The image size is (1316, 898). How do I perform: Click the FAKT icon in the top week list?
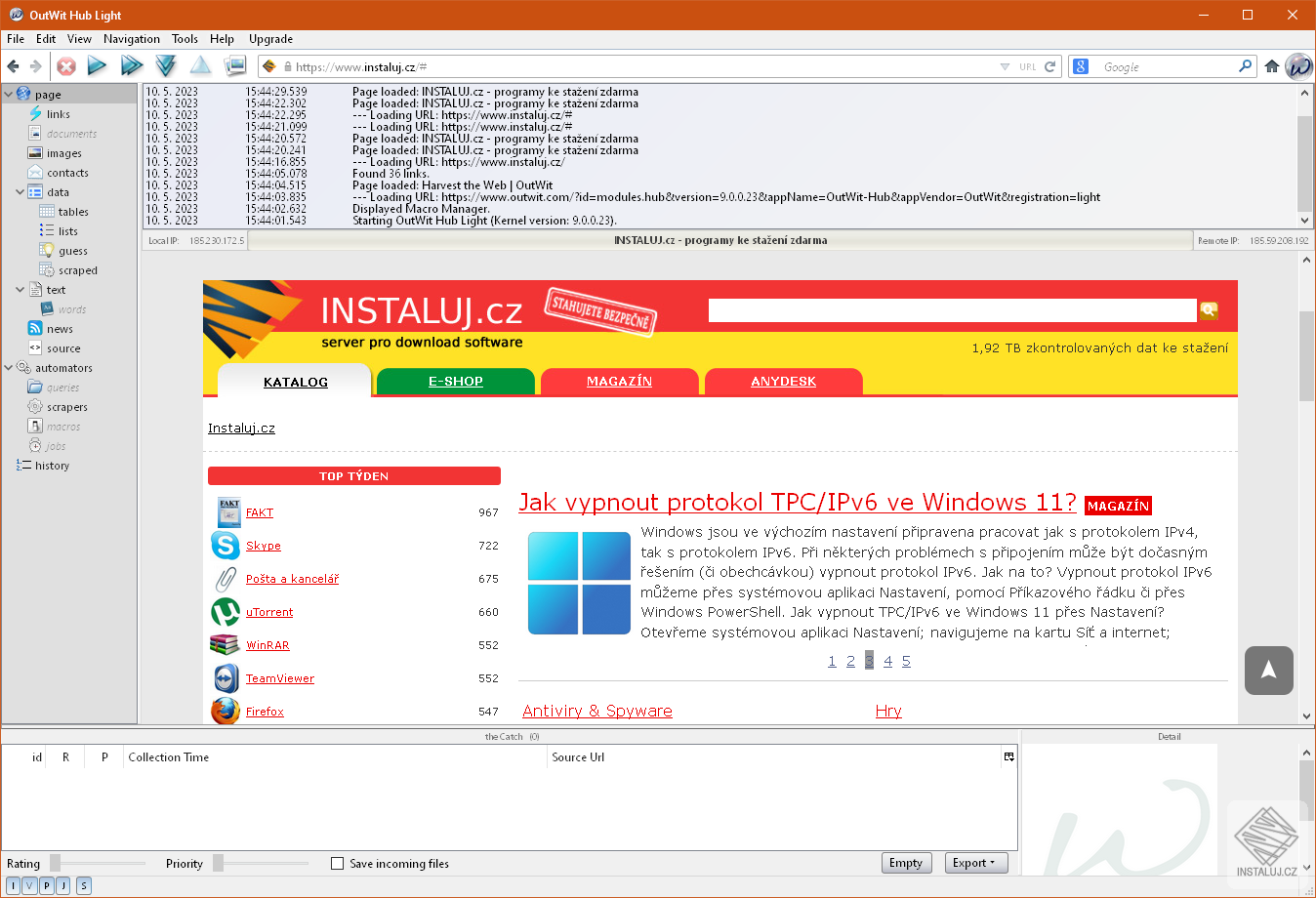(x=228, y=512)
